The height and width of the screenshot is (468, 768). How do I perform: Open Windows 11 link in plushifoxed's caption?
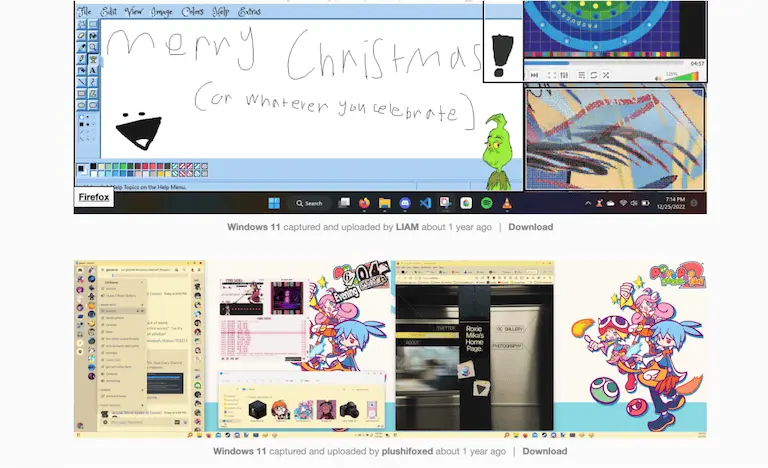(240, 451)
